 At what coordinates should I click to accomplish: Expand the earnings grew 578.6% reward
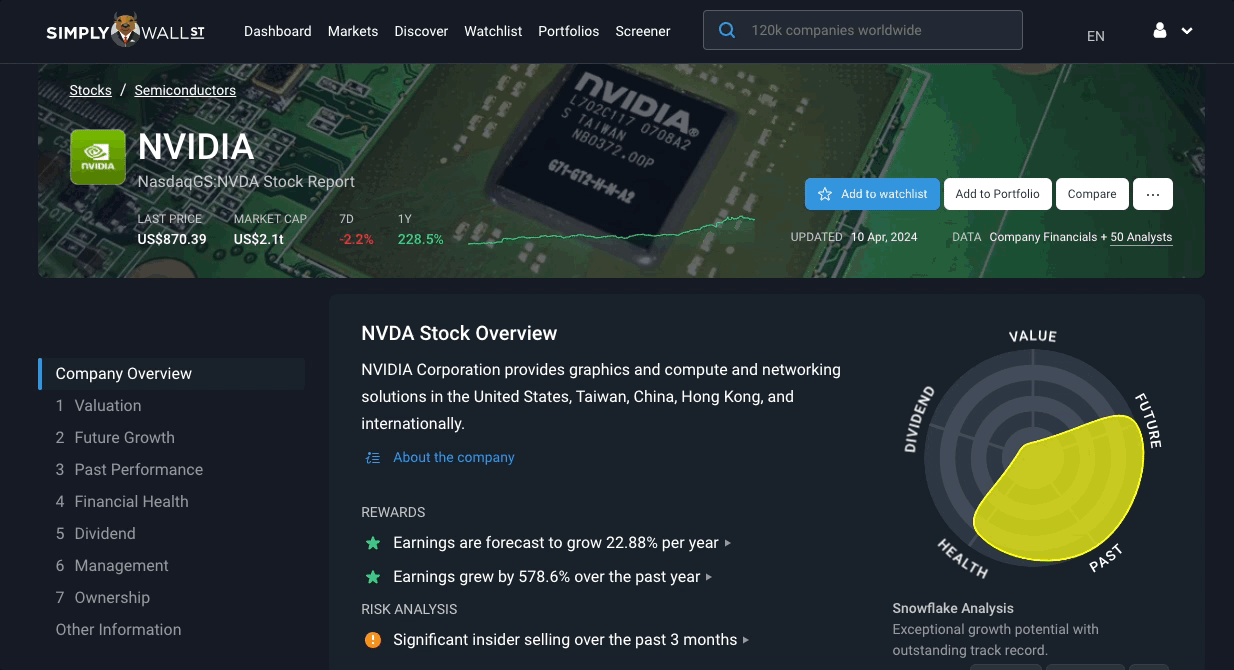pyautogui.click(x=552, y=577)
